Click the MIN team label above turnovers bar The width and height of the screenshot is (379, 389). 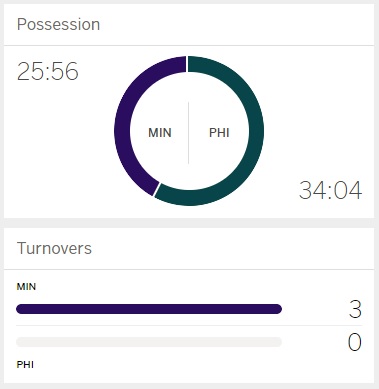click(26, 287)
